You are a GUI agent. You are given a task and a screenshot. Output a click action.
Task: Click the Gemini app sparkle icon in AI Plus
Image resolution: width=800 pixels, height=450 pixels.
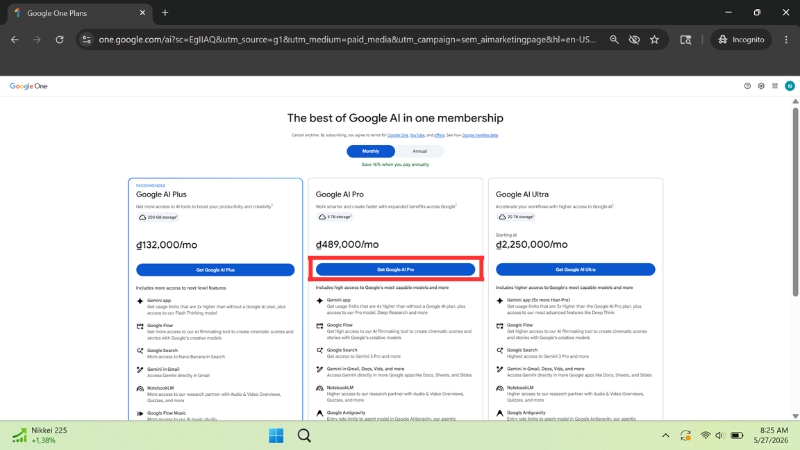pos(140,301)
